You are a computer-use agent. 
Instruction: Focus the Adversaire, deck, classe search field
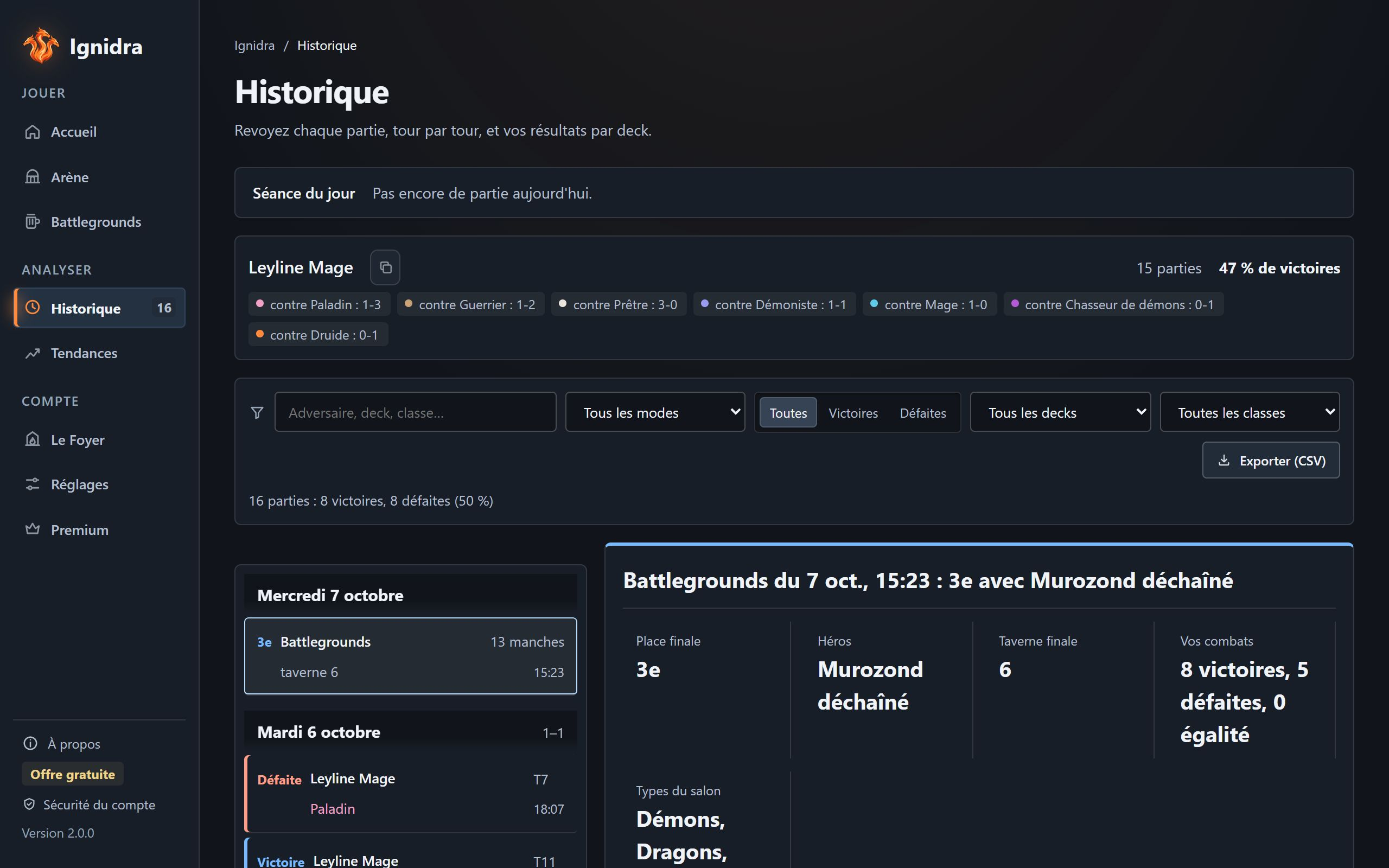(x=415, y=412)
